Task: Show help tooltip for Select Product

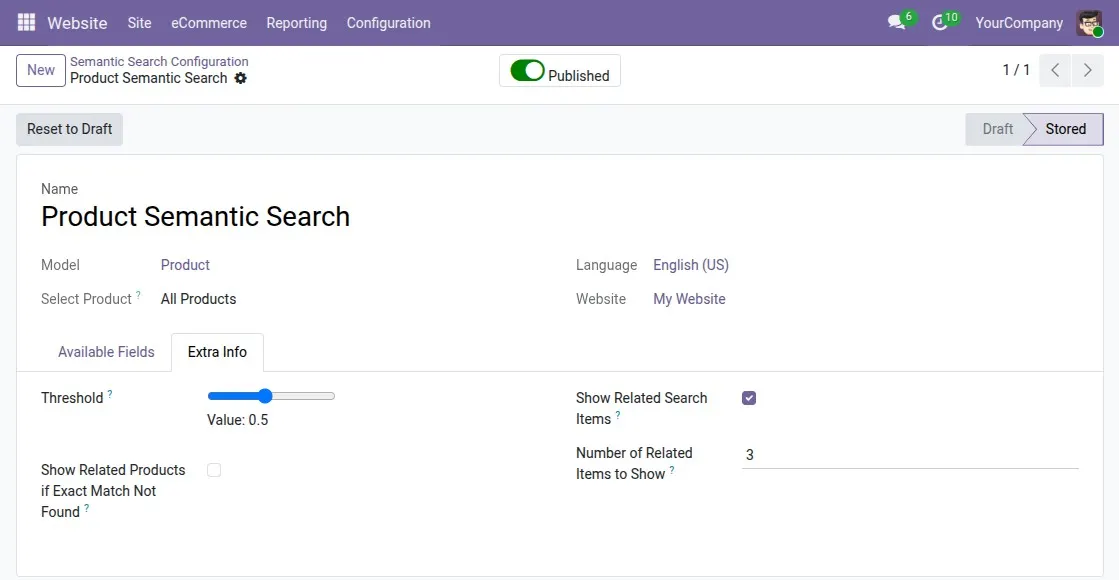Action: pyautogui.click(x=138, y=295)
